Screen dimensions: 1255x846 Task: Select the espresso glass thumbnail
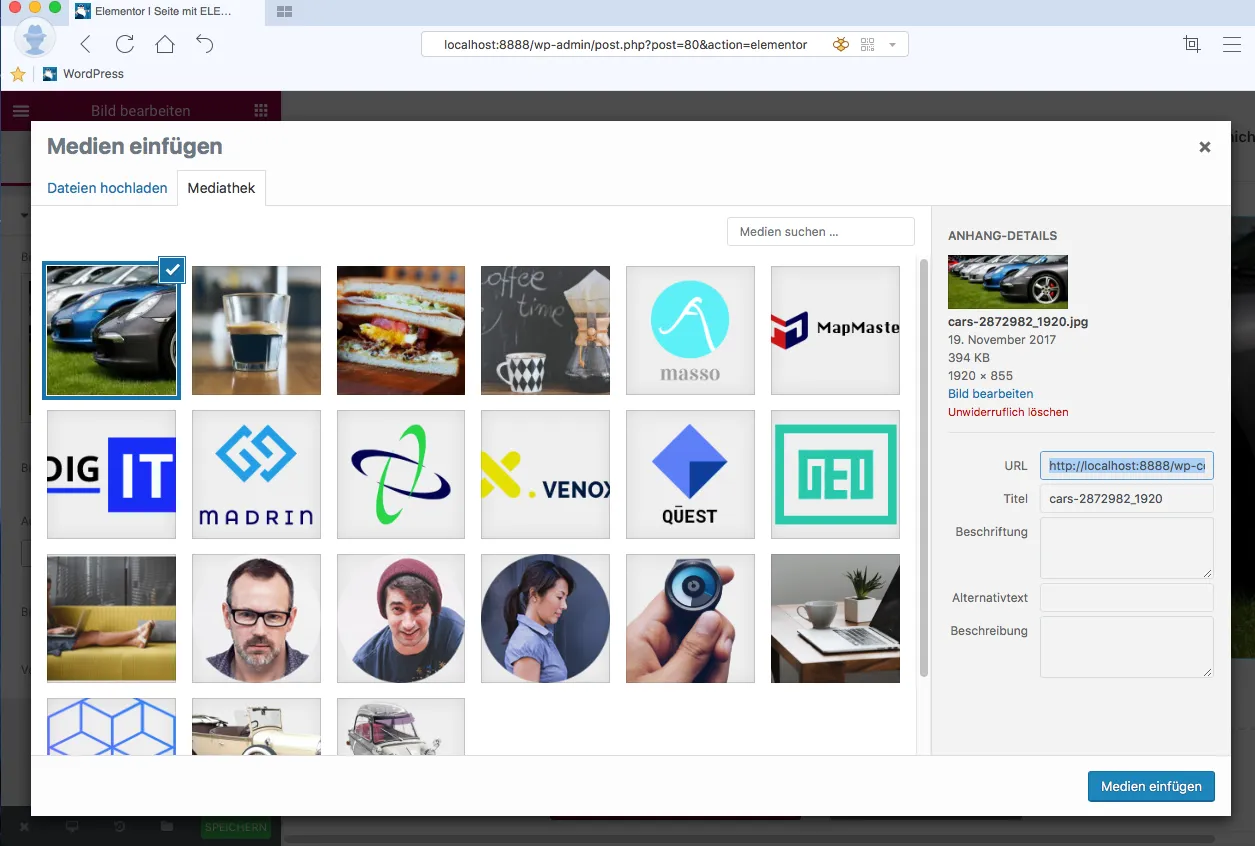pos(256,330)
